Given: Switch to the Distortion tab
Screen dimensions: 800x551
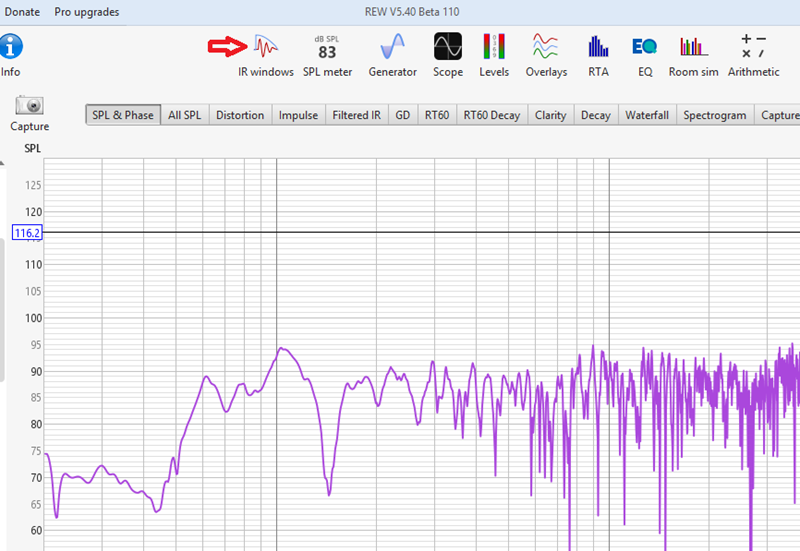Looking at the screenshot, I should [x=240, y=115].
